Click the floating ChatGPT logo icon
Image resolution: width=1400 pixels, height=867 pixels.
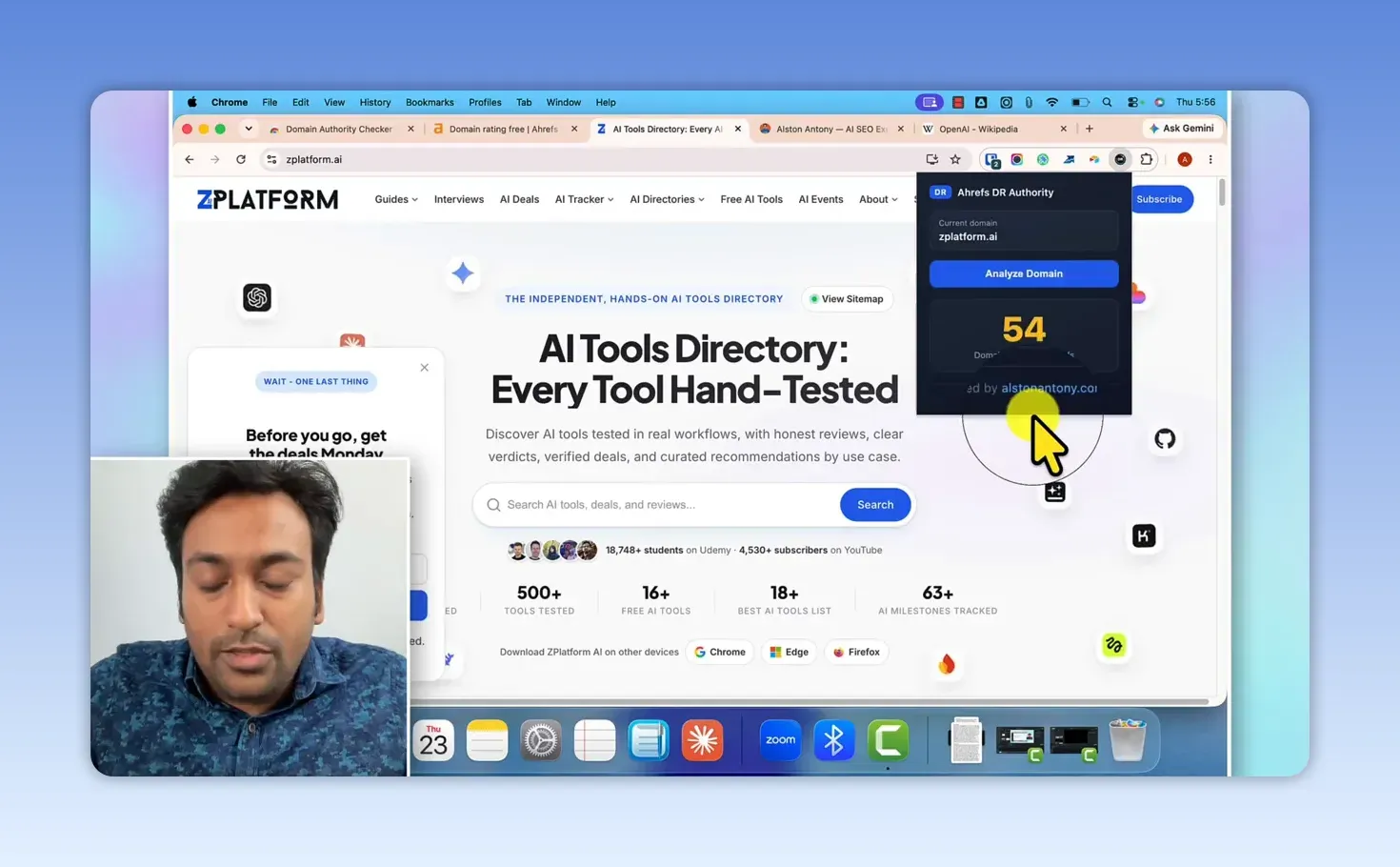pyautogui.click(x=257, y=297)
